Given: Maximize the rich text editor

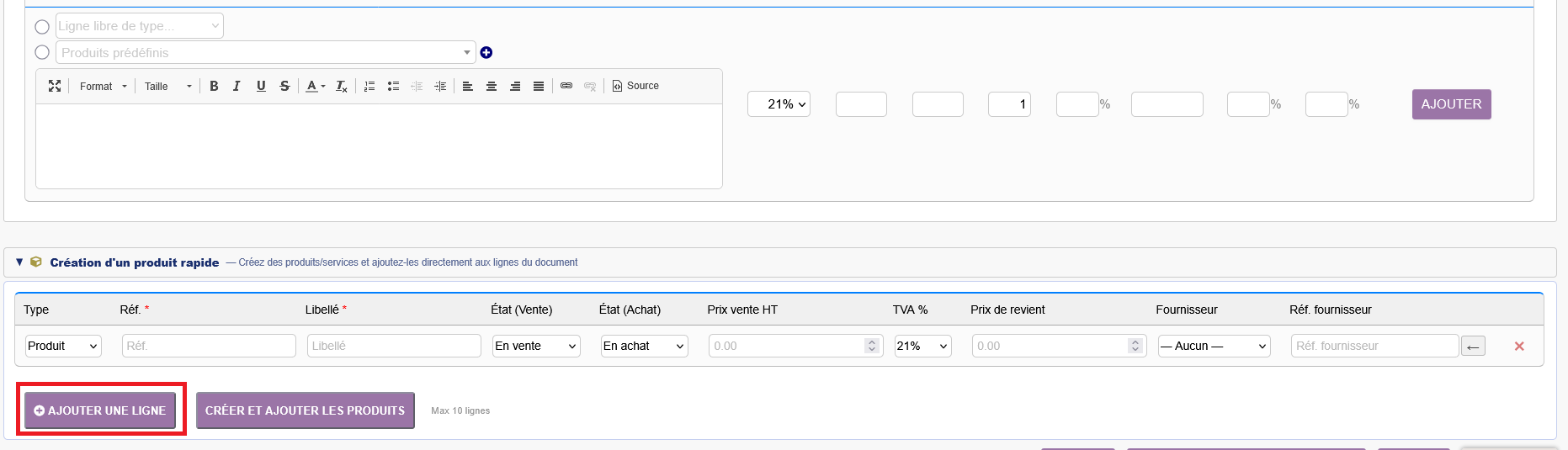Looking at the screenshot, I should (55, 86).
